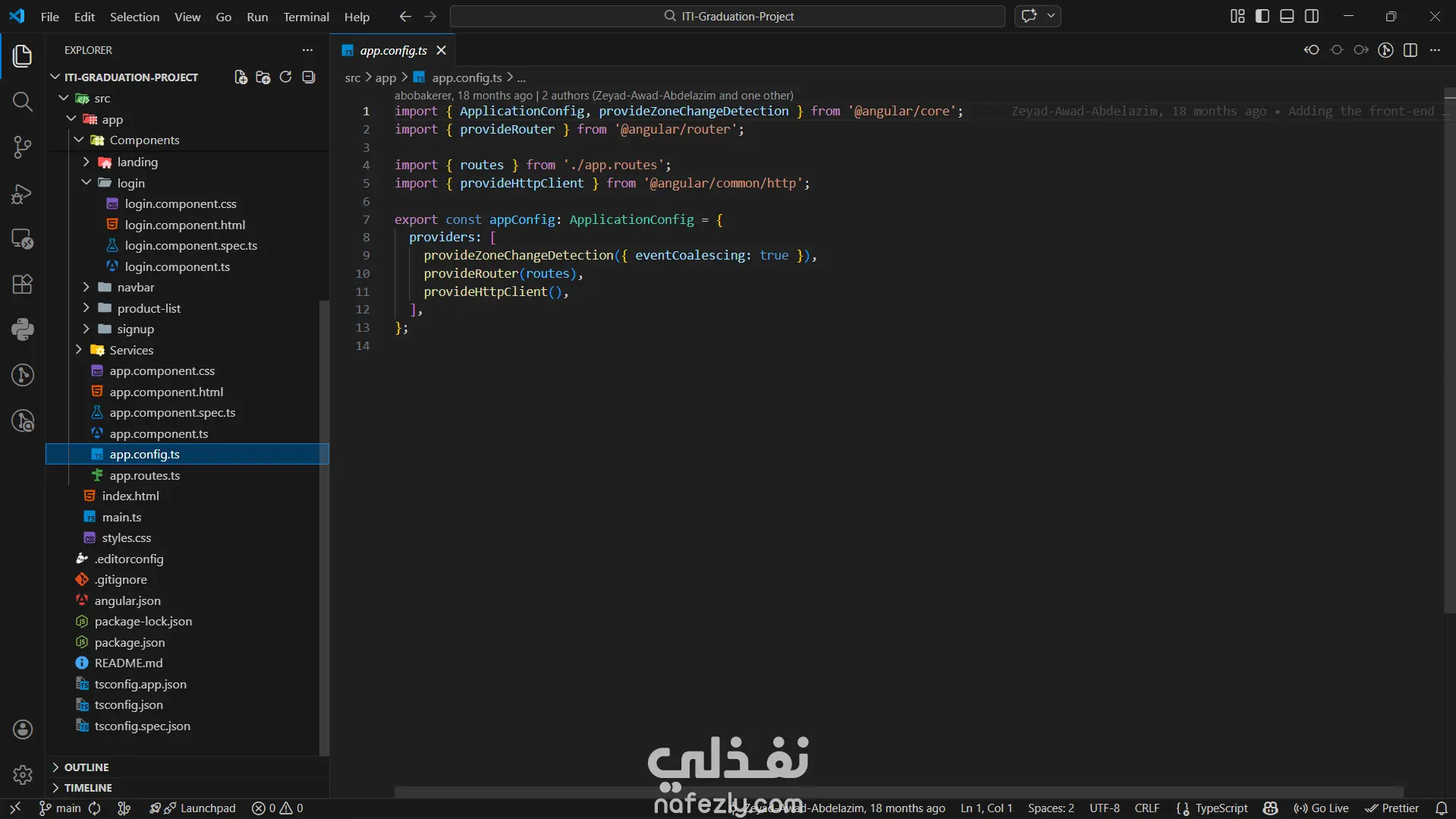Synchronize changes in status bar

pyautogui.click(x=95, y=808)
